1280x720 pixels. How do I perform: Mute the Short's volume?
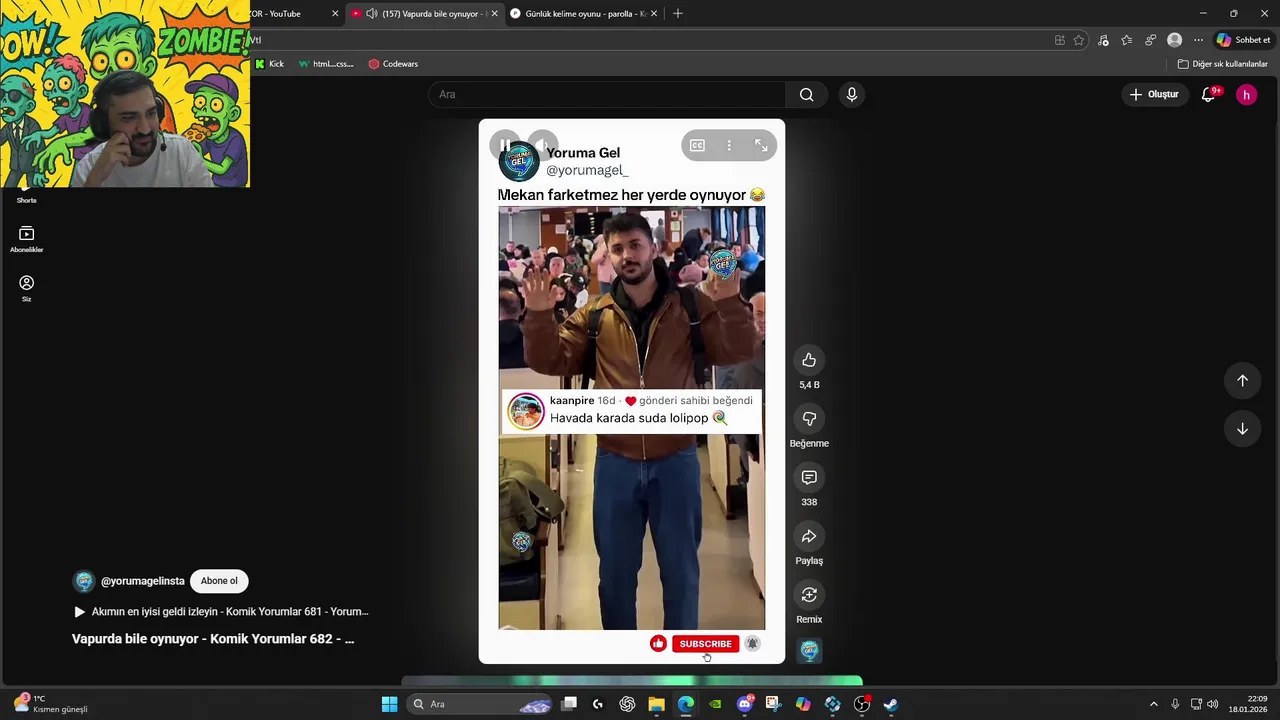pos(542,145)
